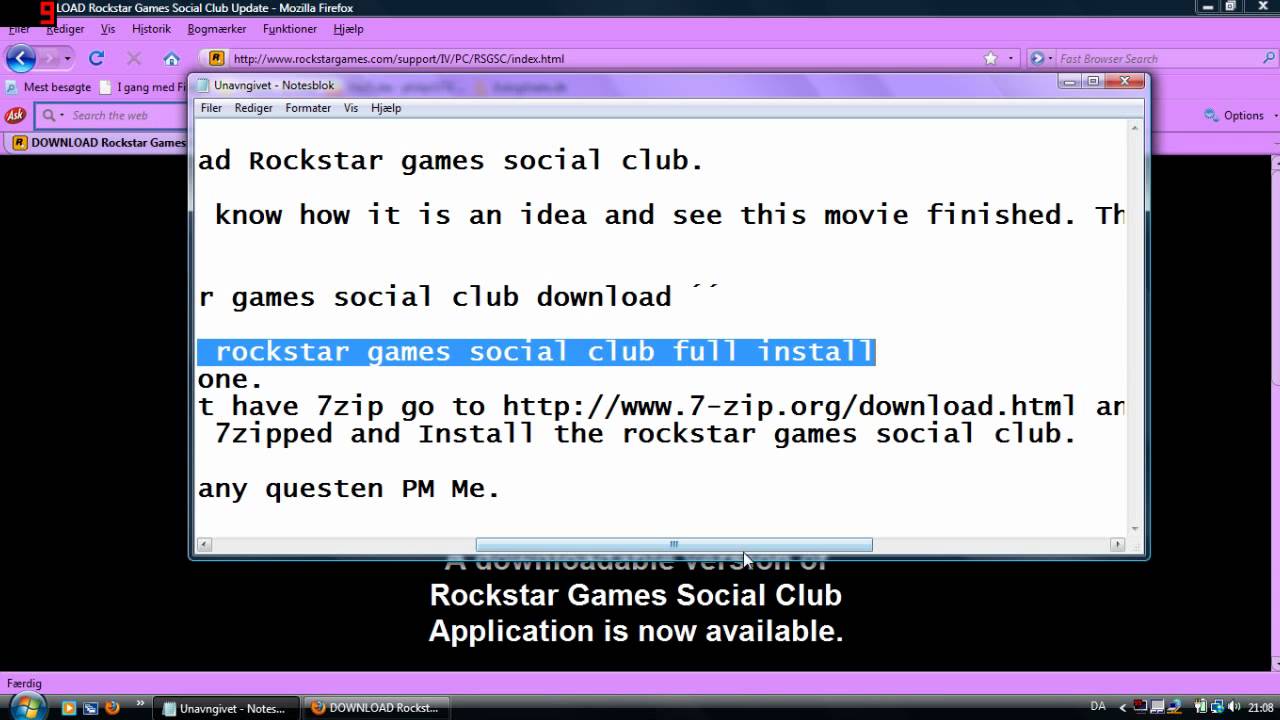
Task: Click the Notepad scroll right arrow
Action: point(1118,545)
